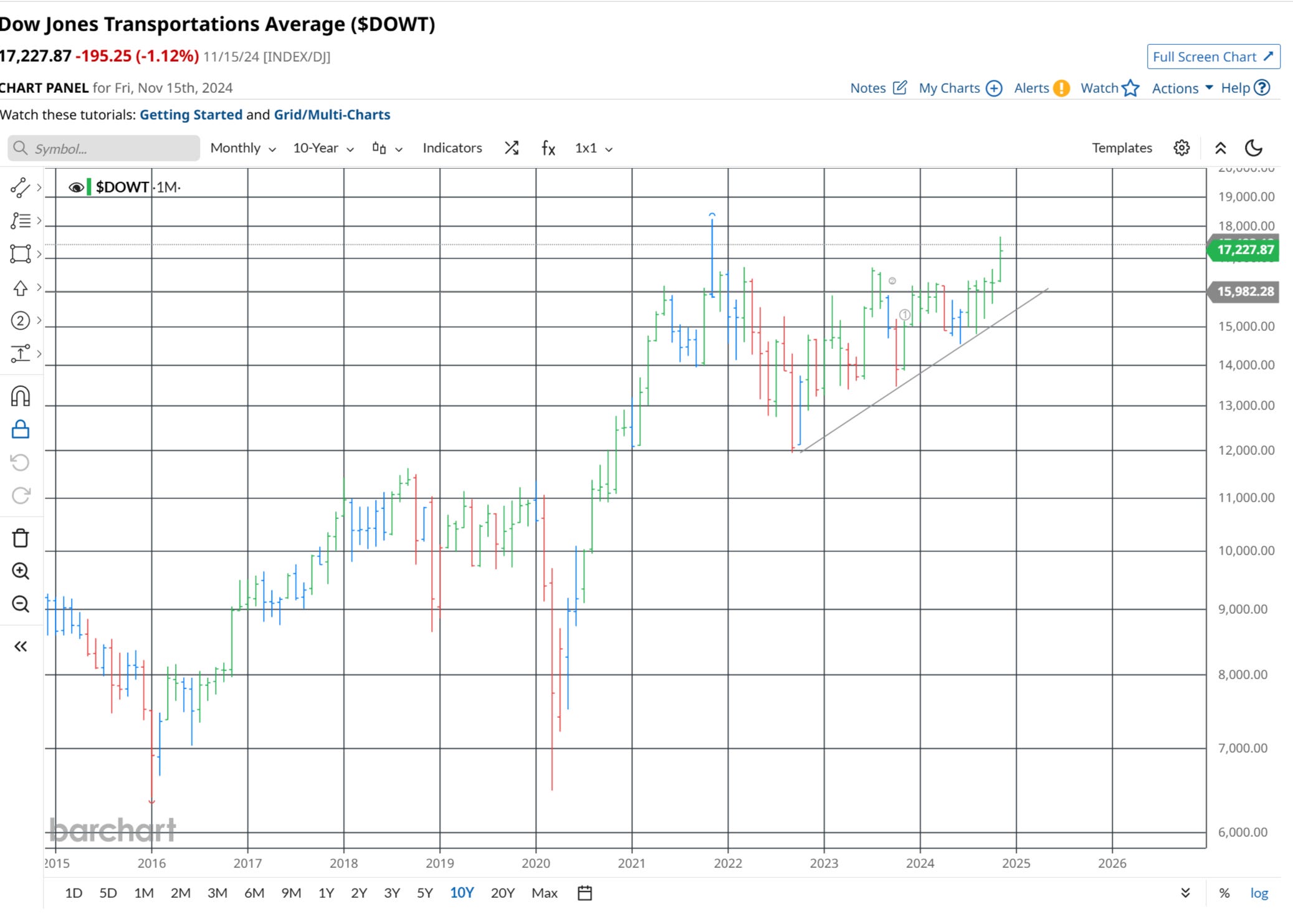The width and height of the screenshot is (1293, 924).
Task: Click the zoom out magnifier icon
Action: tap(21, 604)
